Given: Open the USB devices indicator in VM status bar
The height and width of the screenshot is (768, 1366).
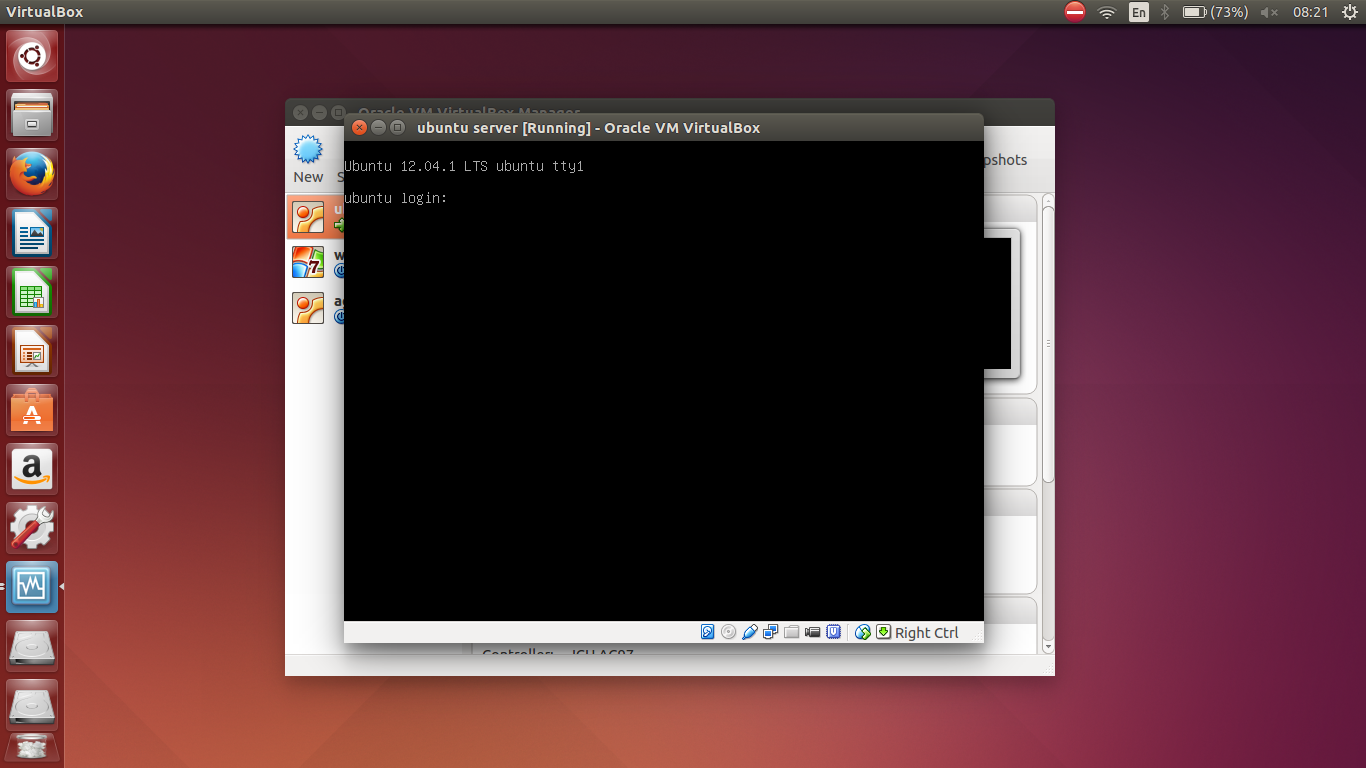Looking at the screenshot, I should click(x=749, y=632).
